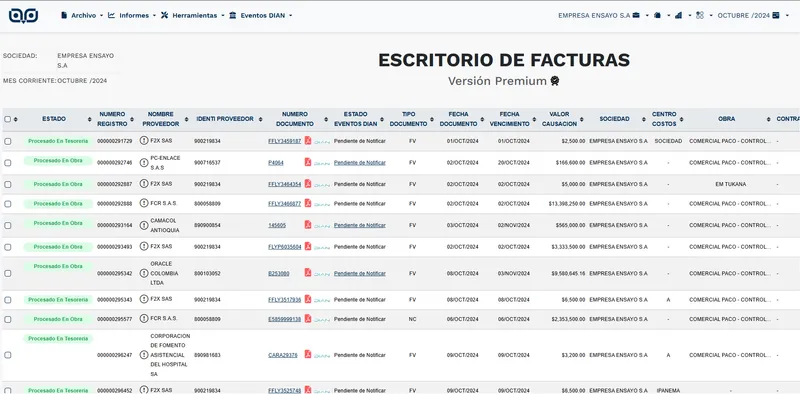Open PDF icon for document CARA29376
This screenshot has width=800, height=394.
[x=308, y=354]
